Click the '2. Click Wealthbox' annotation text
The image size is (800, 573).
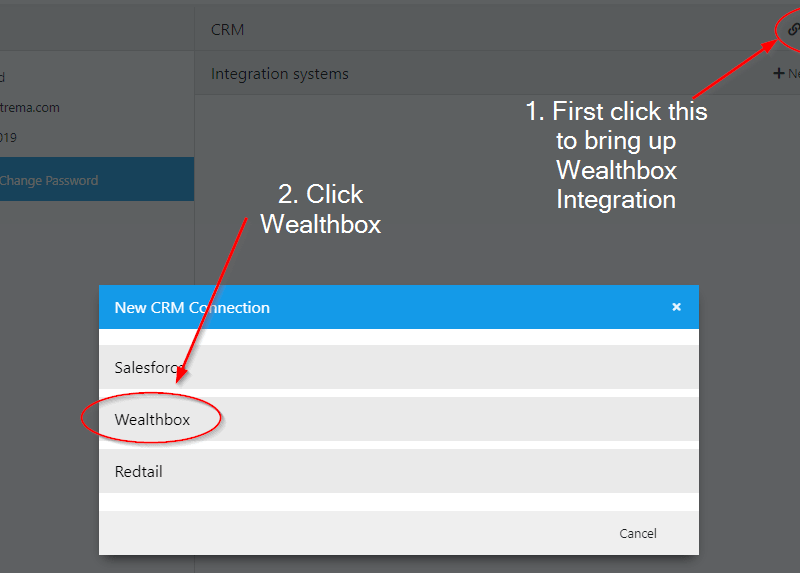(x=320, y=209)
